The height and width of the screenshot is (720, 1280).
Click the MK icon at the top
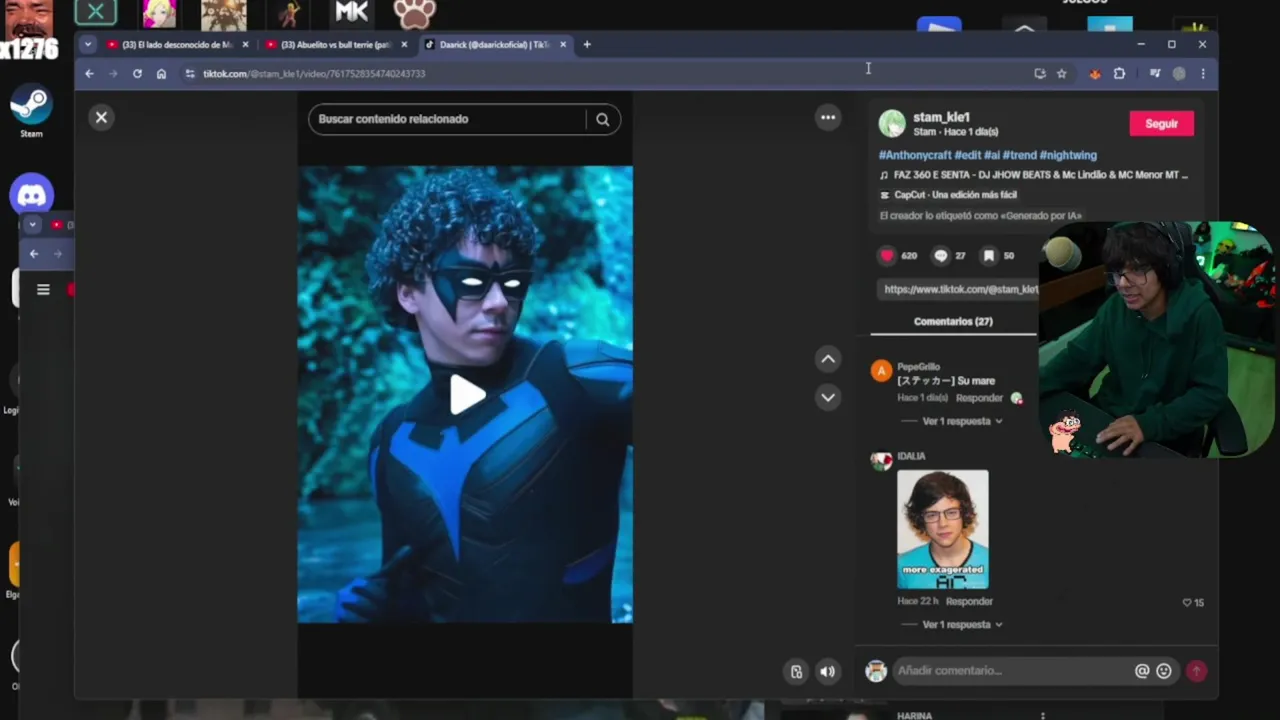coord(351,12)
